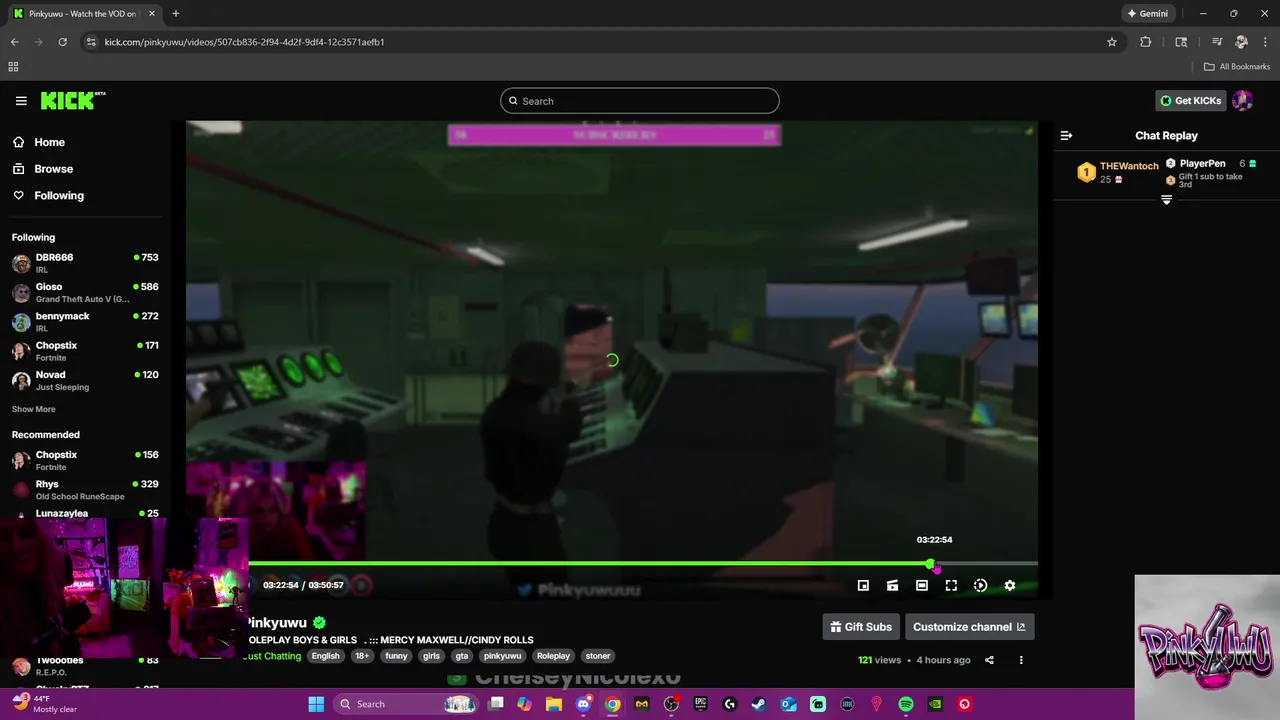Open recommended Rhys Old School RuneScape channel
This screenshot has width=1280, height=720.
click(85, 489)
